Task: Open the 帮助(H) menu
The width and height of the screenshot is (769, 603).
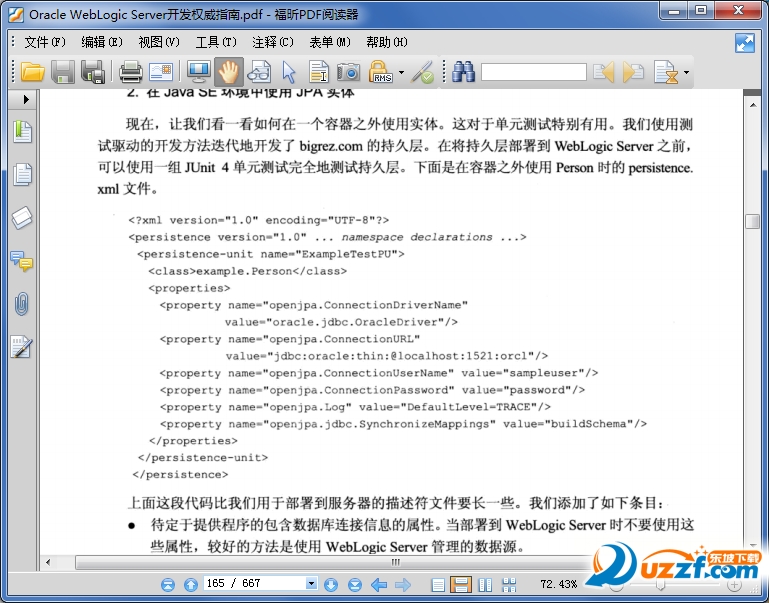Action: (x=386, y=42)
